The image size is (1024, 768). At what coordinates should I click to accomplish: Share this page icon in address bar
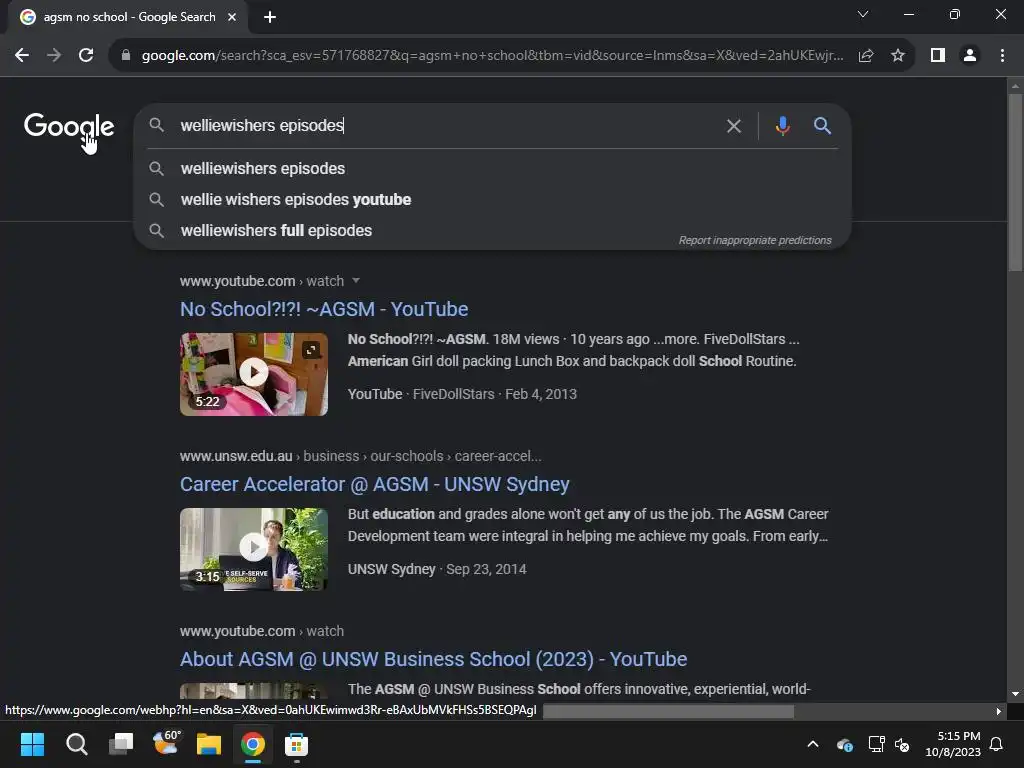866,56
